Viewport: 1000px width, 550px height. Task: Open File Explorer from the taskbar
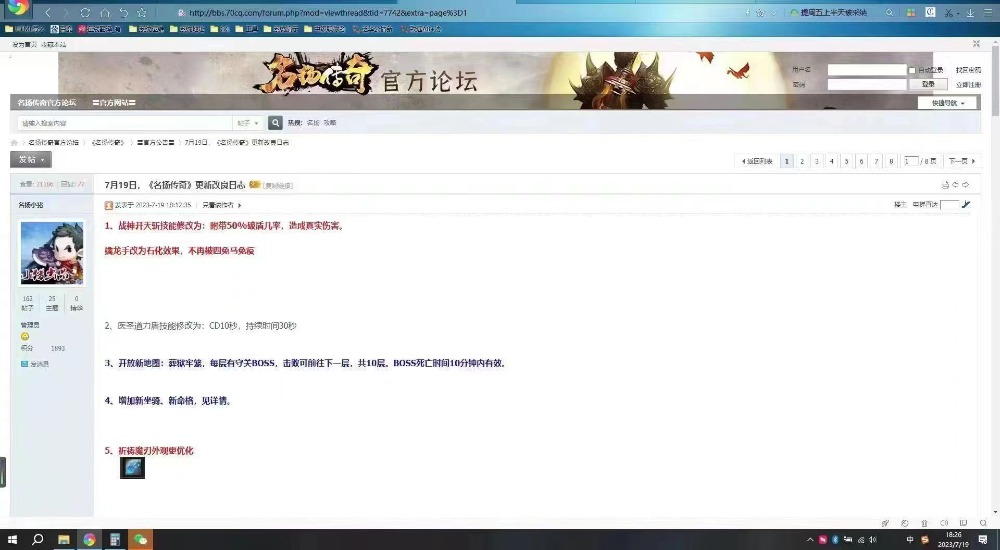point(64,540)
